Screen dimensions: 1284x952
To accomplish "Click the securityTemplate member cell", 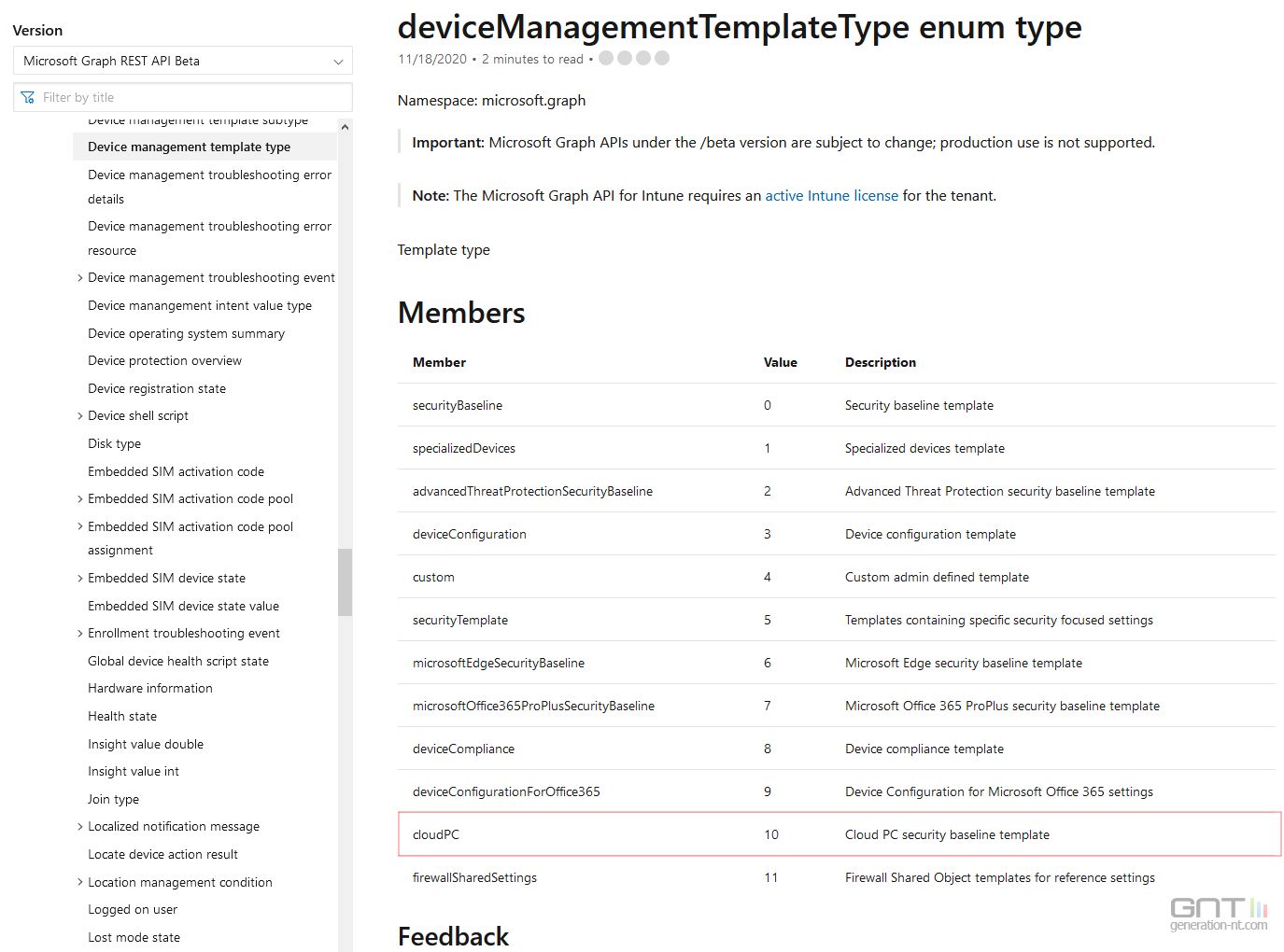I will coord(460,620).
